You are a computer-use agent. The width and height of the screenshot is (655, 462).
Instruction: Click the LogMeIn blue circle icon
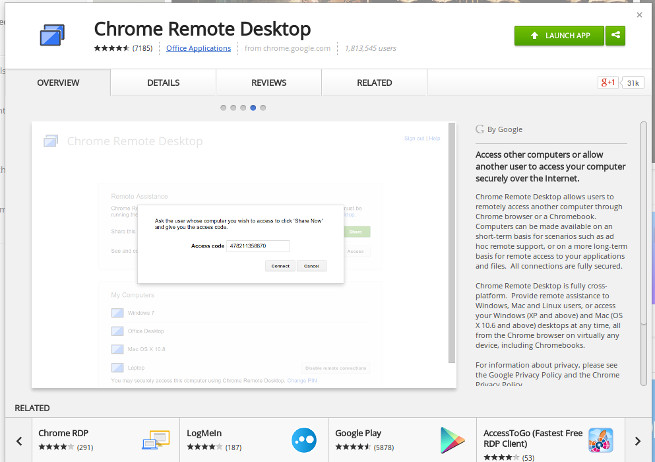[x=304, y=440]
